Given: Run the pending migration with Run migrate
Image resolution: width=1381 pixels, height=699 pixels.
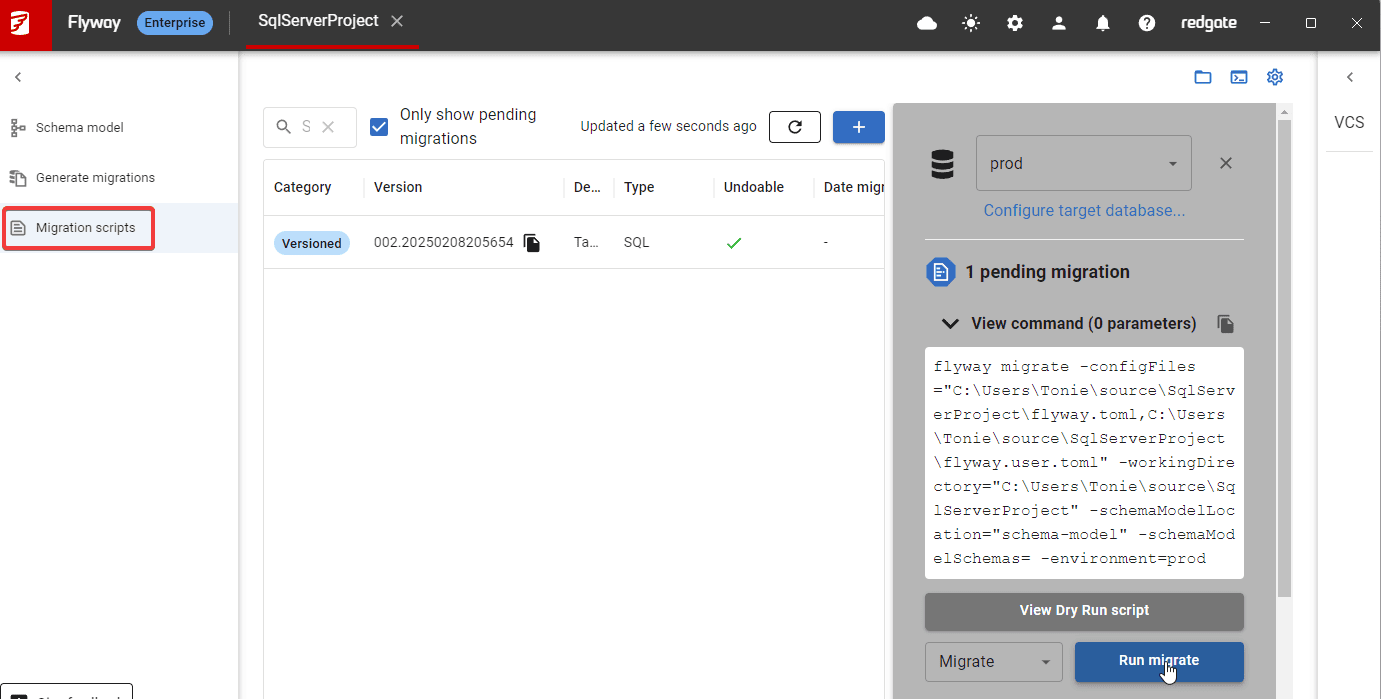Looking at the screenshot, I should tap(1158, 662).
